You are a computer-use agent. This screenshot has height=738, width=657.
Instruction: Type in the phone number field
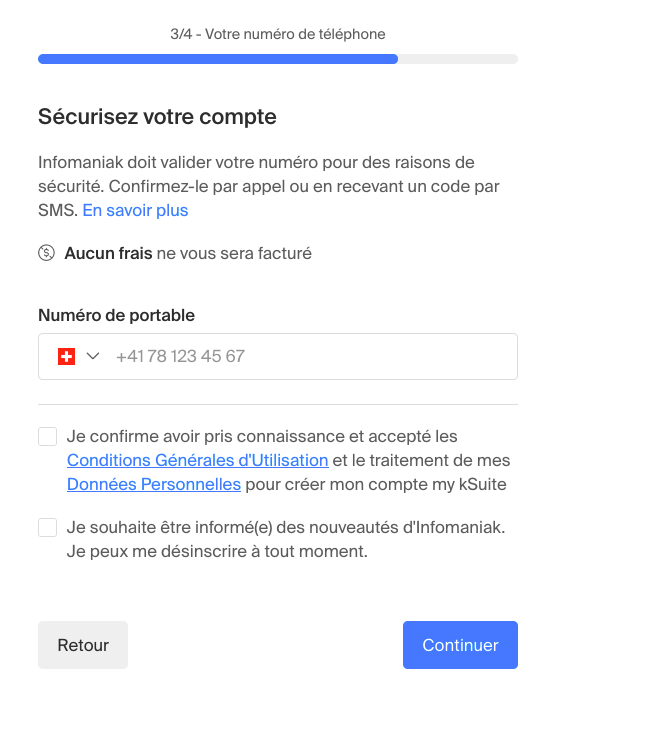(x=310, y=356)
